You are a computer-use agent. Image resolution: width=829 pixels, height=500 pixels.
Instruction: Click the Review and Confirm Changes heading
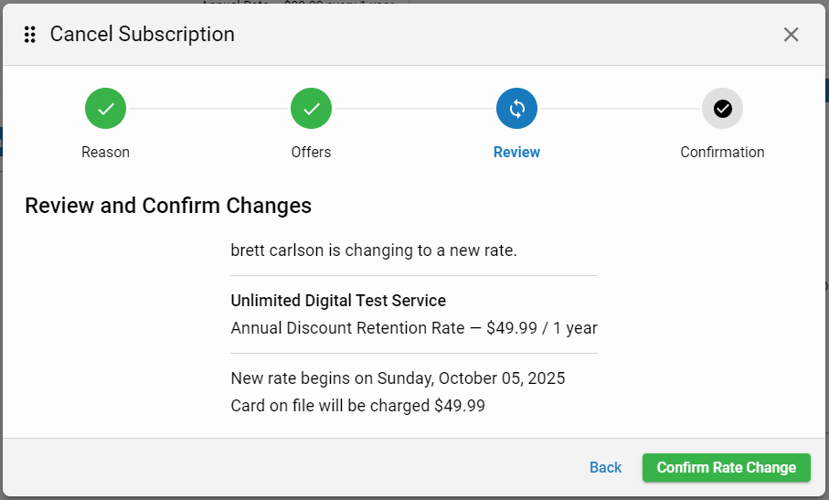(168, 206)
